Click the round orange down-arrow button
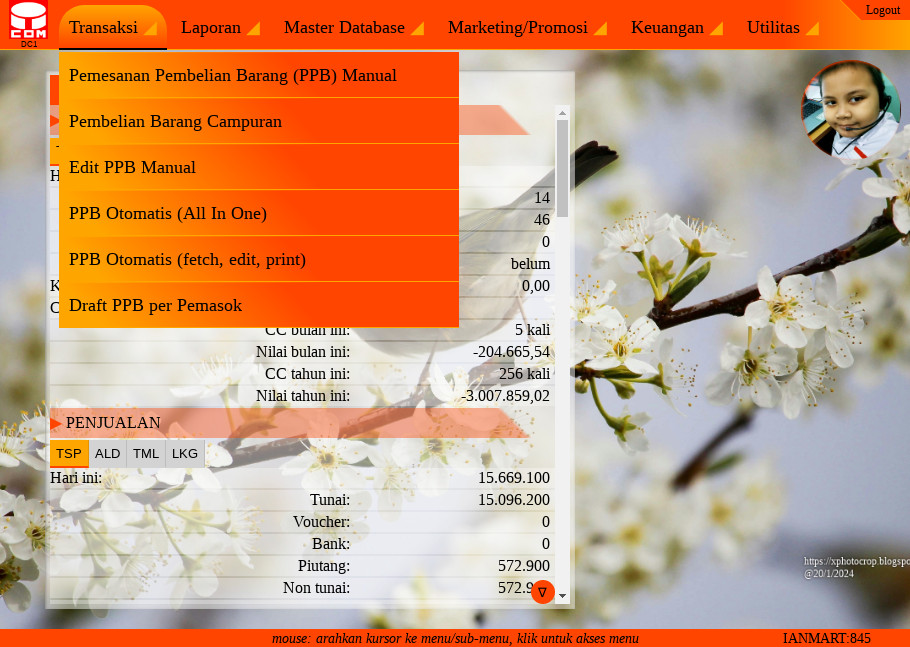 point(542,592)
